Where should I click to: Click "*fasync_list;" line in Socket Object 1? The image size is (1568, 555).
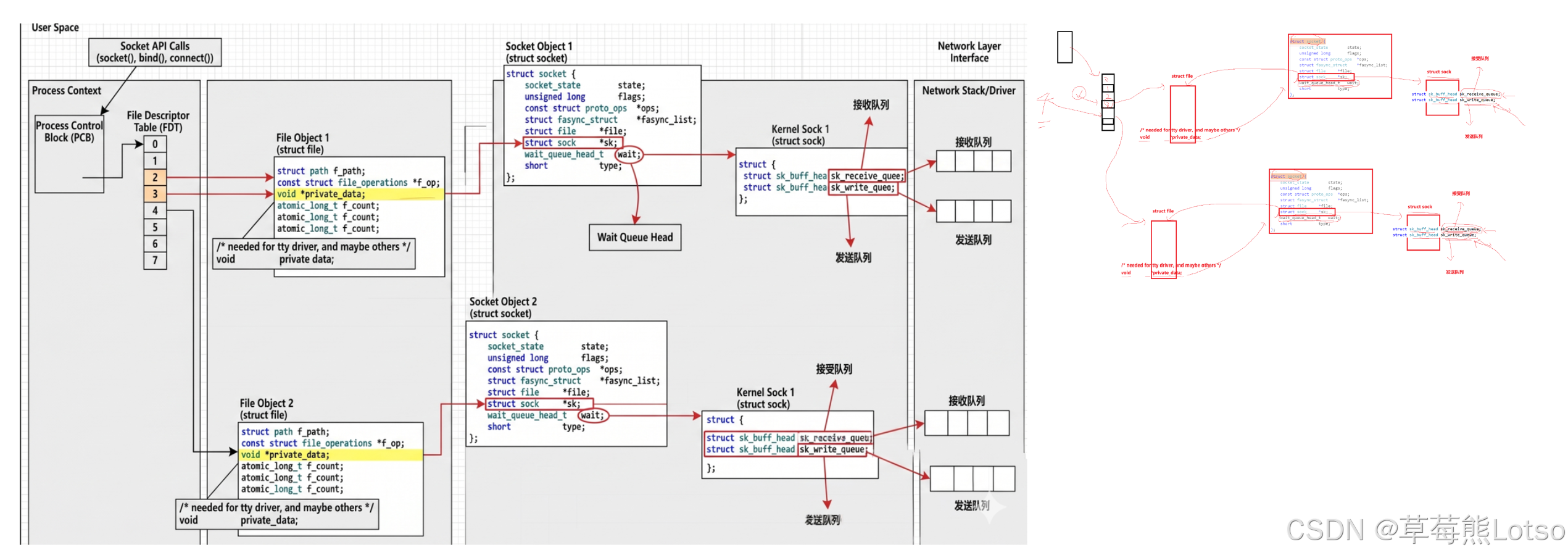coord(610,120)
